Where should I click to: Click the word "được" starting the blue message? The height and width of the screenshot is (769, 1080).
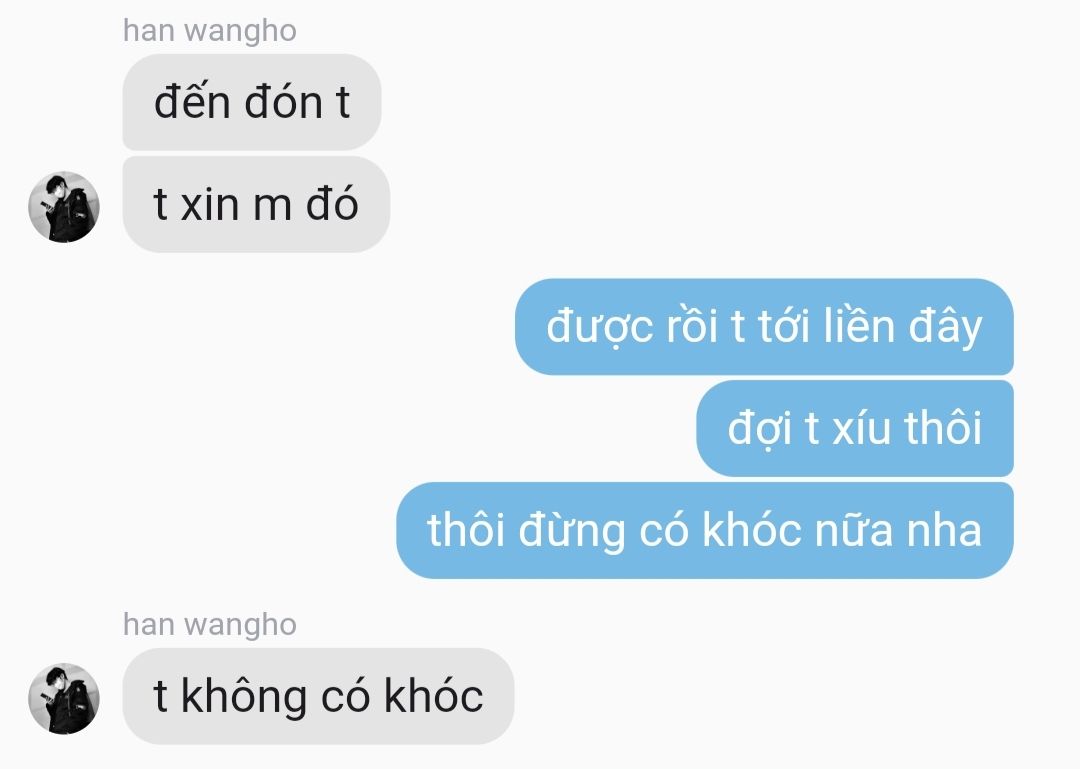click(x=599, y=327)
